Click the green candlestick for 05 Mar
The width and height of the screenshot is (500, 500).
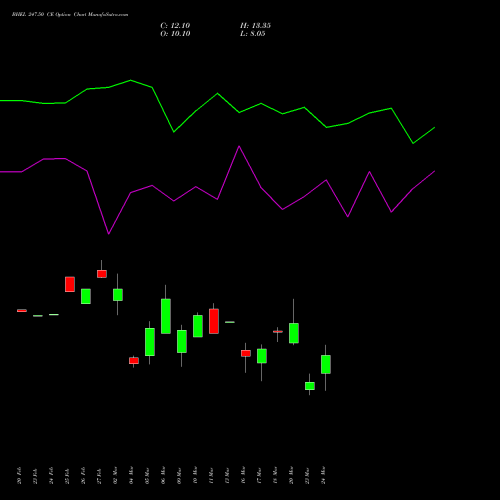pyautogui.click(x=150, y=342)
